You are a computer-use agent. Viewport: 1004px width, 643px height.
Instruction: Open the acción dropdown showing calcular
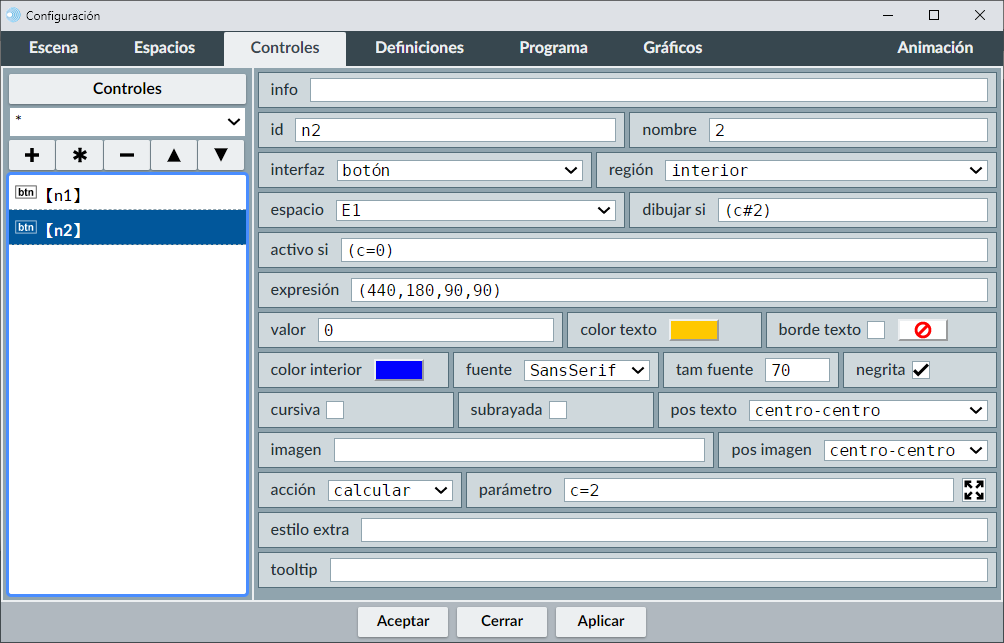click(x=390, y=490)
